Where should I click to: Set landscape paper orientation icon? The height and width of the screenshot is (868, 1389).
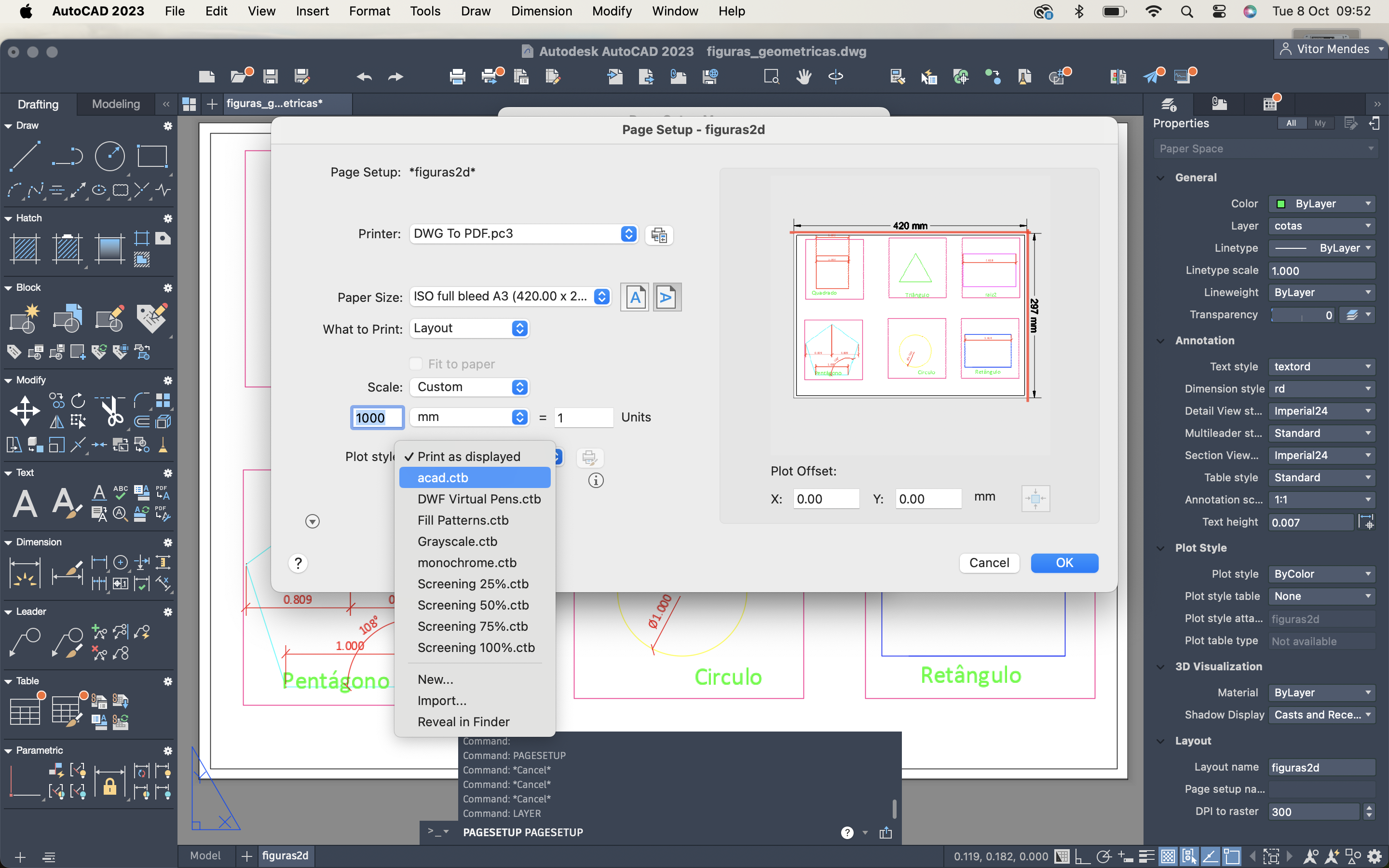coord(667,298)
